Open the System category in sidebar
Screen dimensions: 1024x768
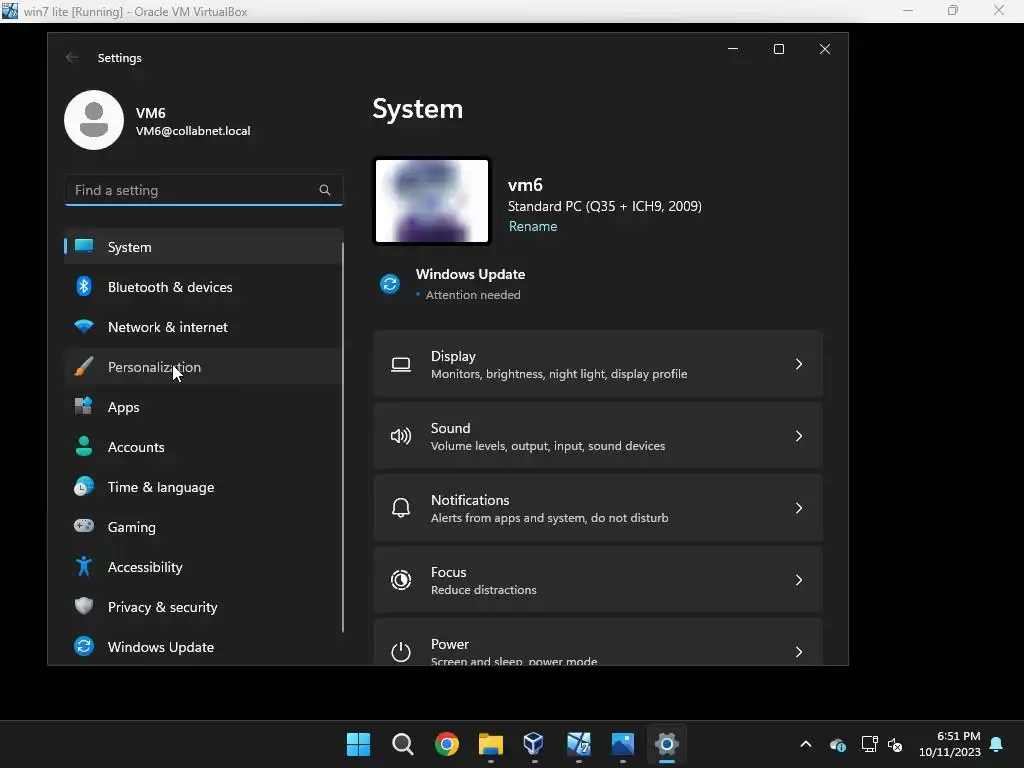[x=203, y=247]
